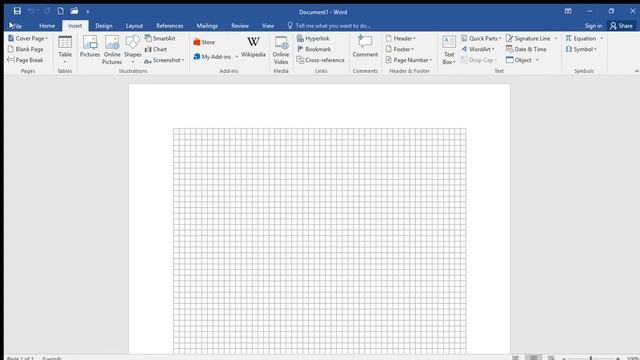Click inside the grid table
Viewport: 640px width, 360px height.
(x=320, y=241)
